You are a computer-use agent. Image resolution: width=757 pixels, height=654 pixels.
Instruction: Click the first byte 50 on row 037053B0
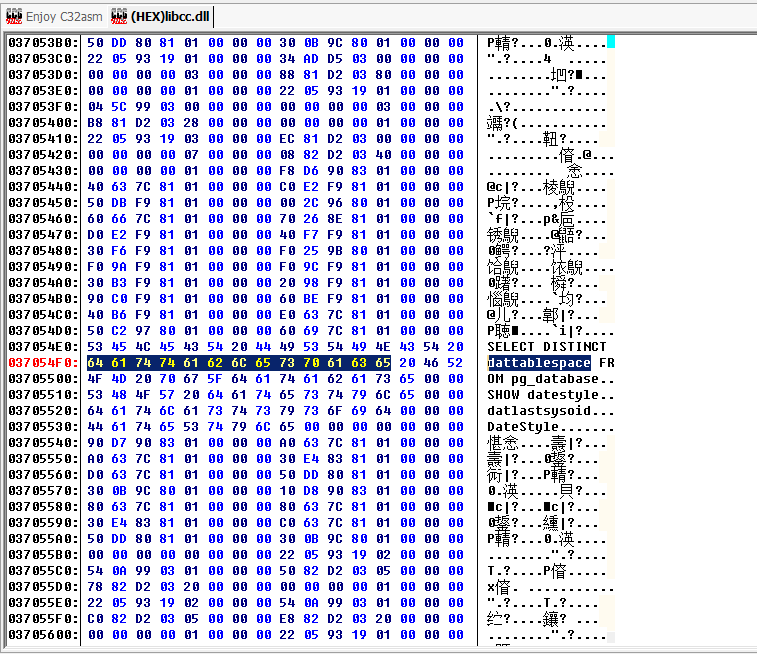coord(95,42)
